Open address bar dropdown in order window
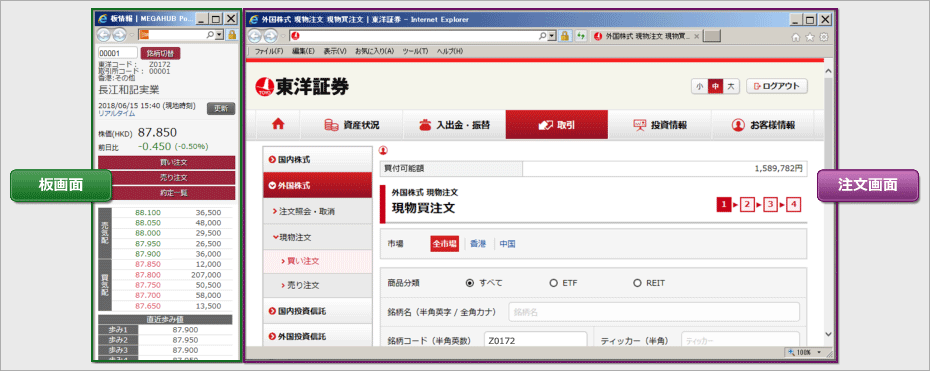This screenshot has height=371, width=930. coord(552,36)
